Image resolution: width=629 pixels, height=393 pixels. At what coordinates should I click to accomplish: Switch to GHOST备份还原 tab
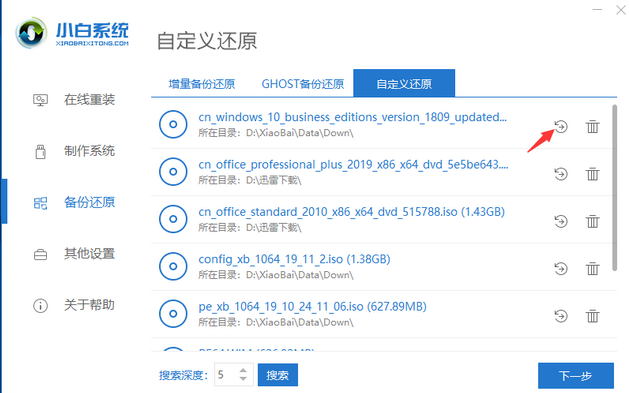pyautogui.click(x=303, y=84)
